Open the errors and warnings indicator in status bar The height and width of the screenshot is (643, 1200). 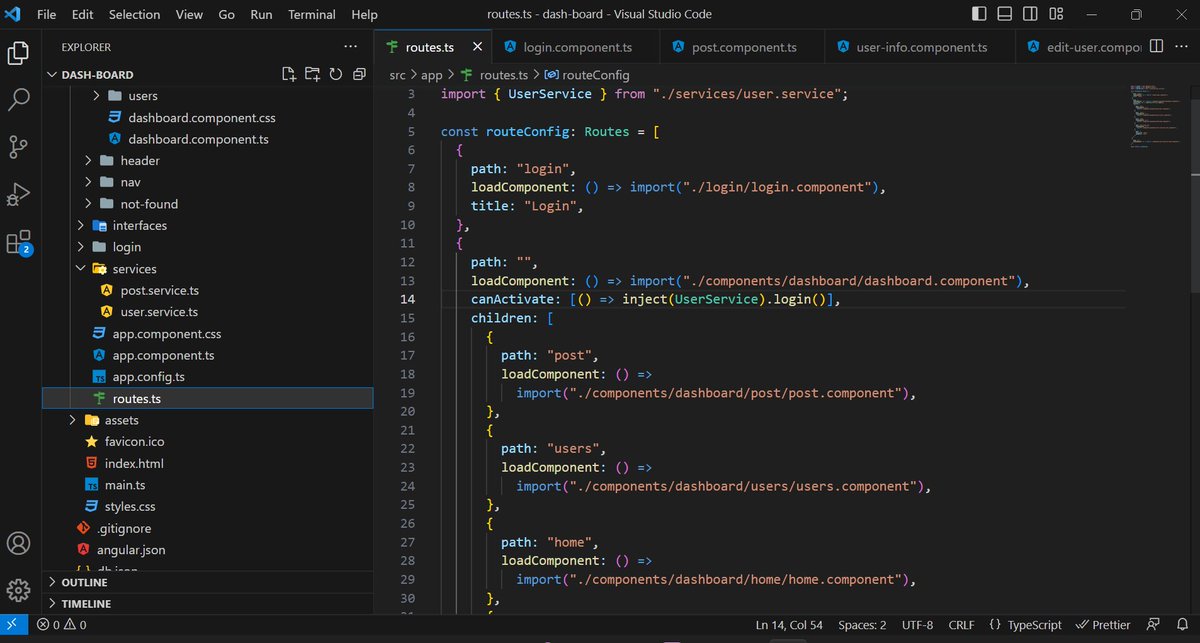pos(62,625)
